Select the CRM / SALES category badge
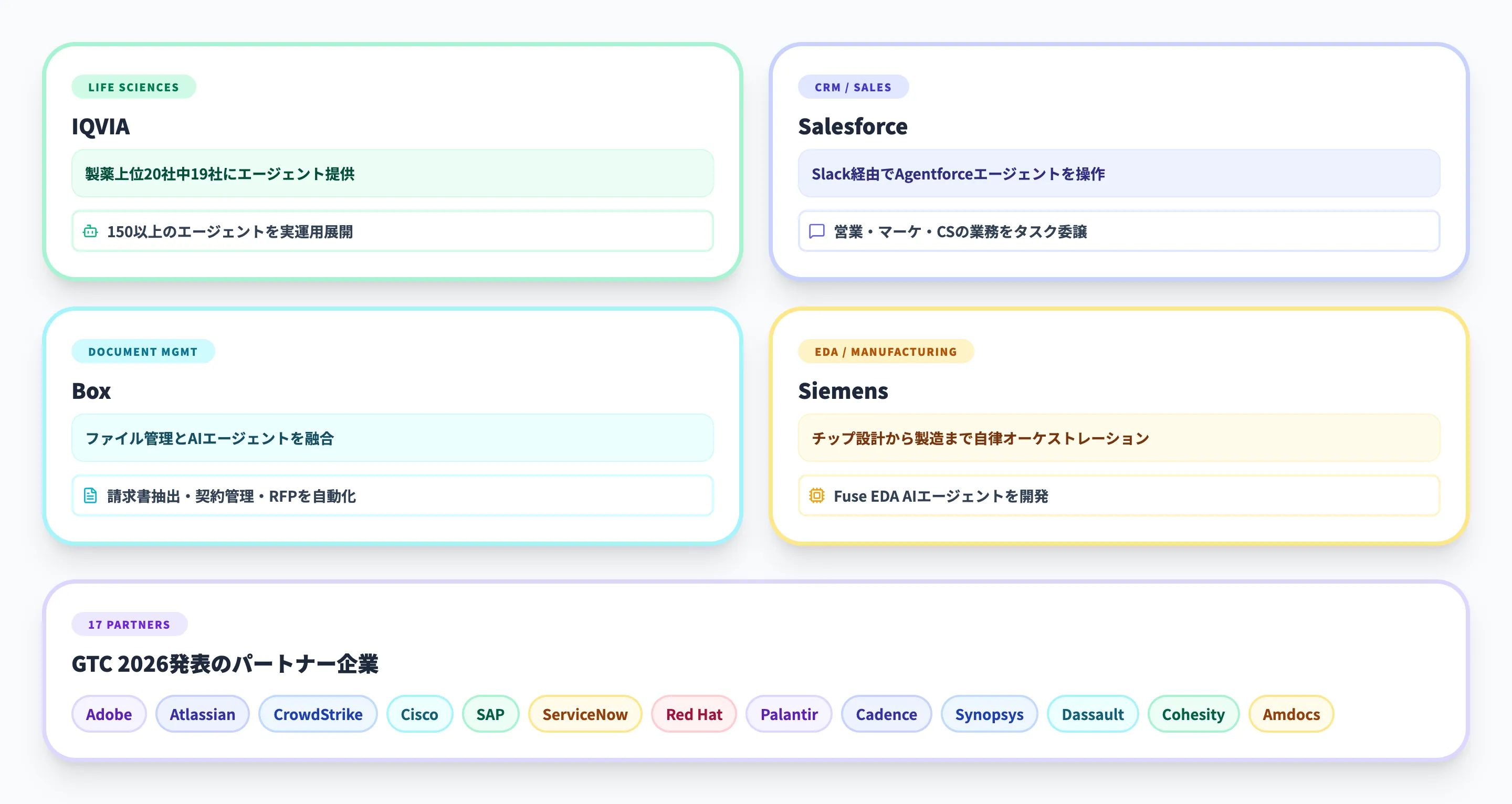This screenshot has width=1512, height=804. point(852,87)
